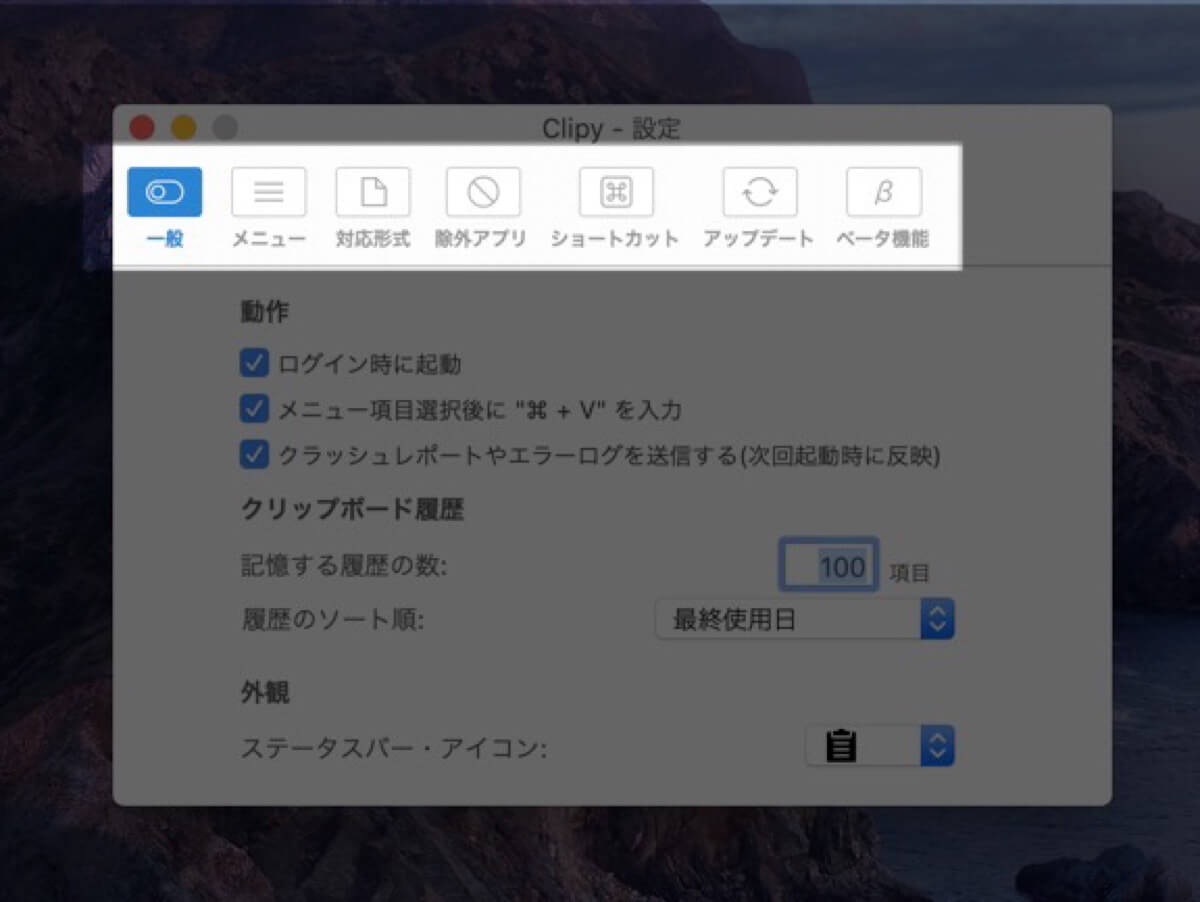
Task: Click the 記憶する履歴の数 label
Action: tap(344, 566)
